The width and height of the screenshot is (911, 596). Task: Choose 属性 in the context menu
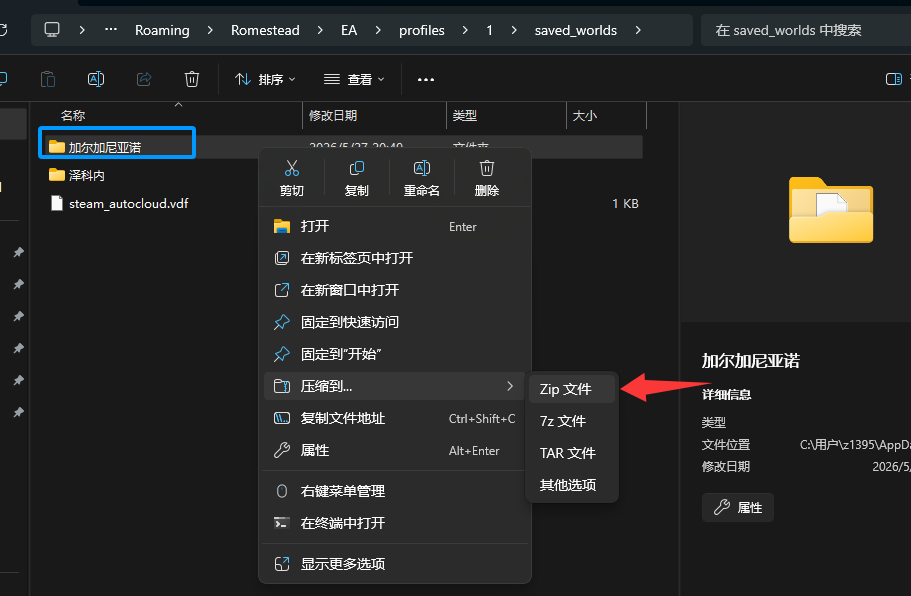[394, 450]
